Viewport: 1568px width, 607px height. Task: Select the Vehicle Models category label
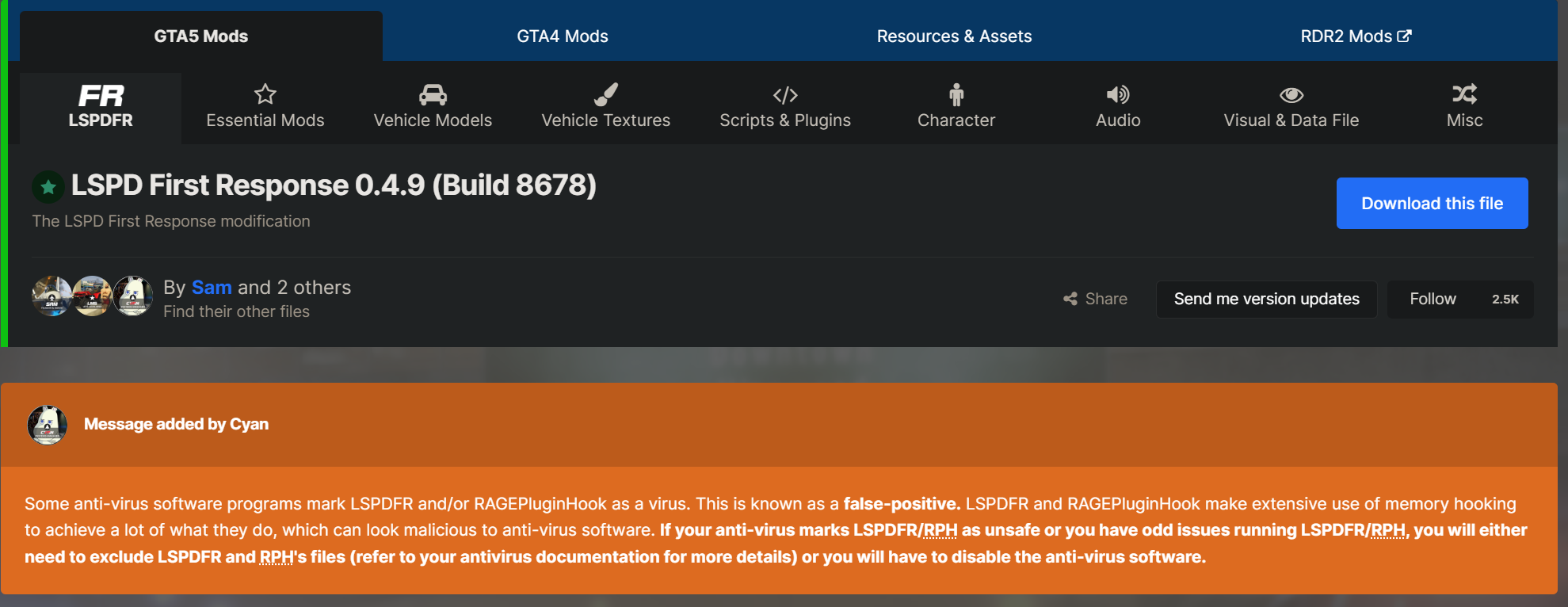433,120
